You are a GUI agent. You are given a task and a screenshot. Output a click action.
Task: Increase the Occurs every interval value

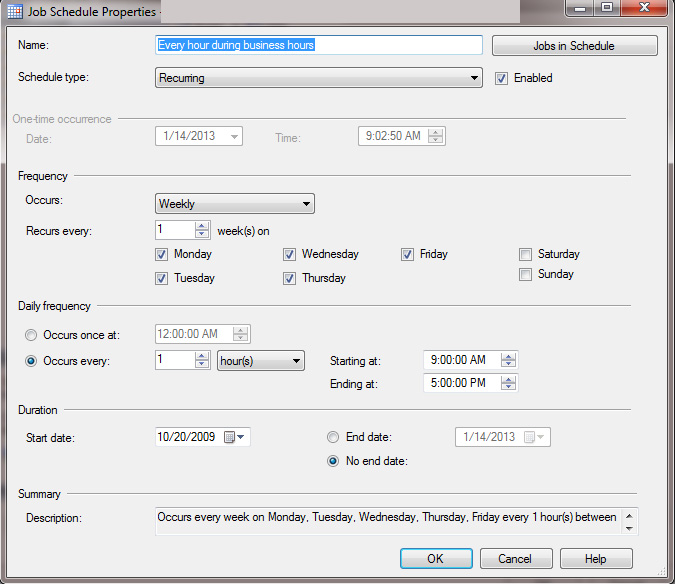201,356
